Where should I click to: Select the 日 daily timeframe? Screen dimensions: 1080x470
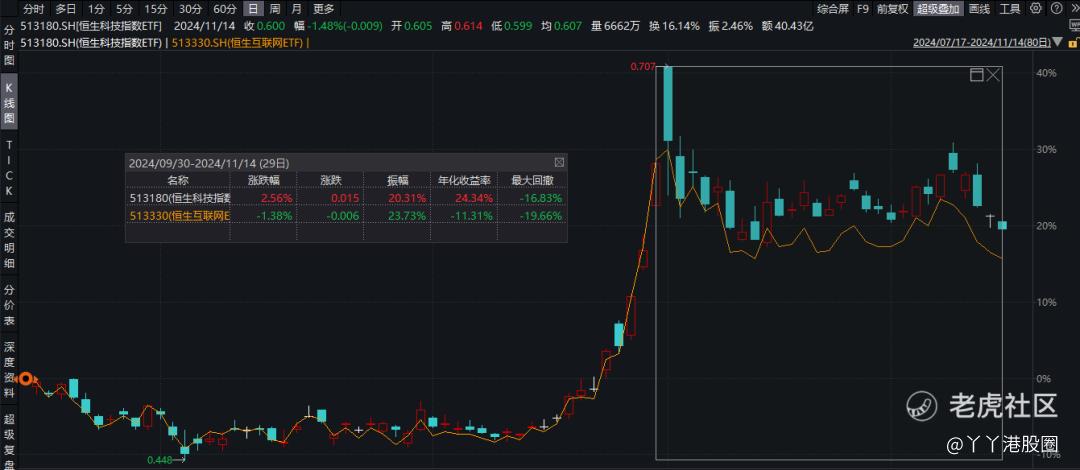254,9
